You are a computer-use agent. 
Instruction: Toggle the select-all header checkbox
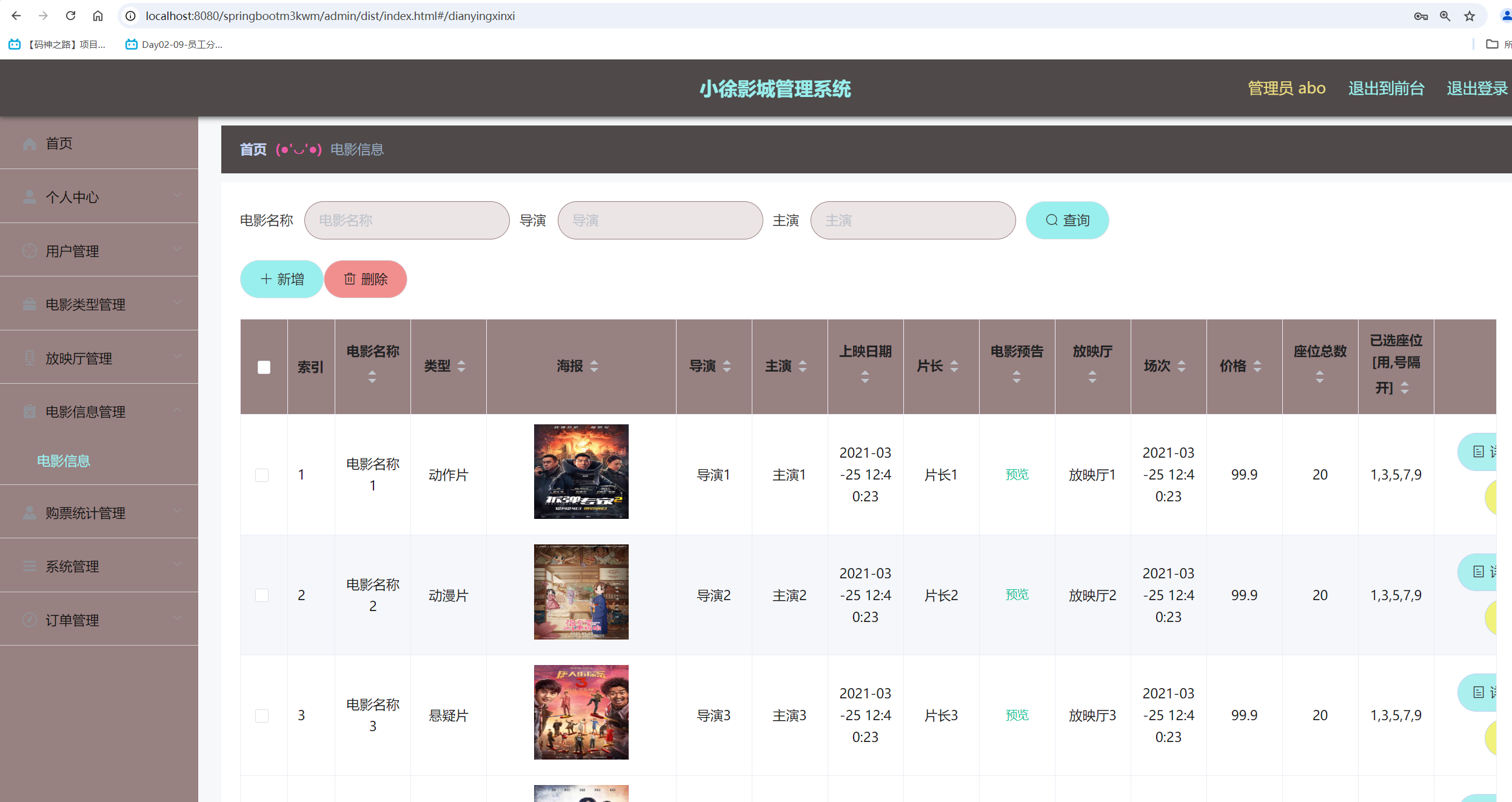click(264, 367)
